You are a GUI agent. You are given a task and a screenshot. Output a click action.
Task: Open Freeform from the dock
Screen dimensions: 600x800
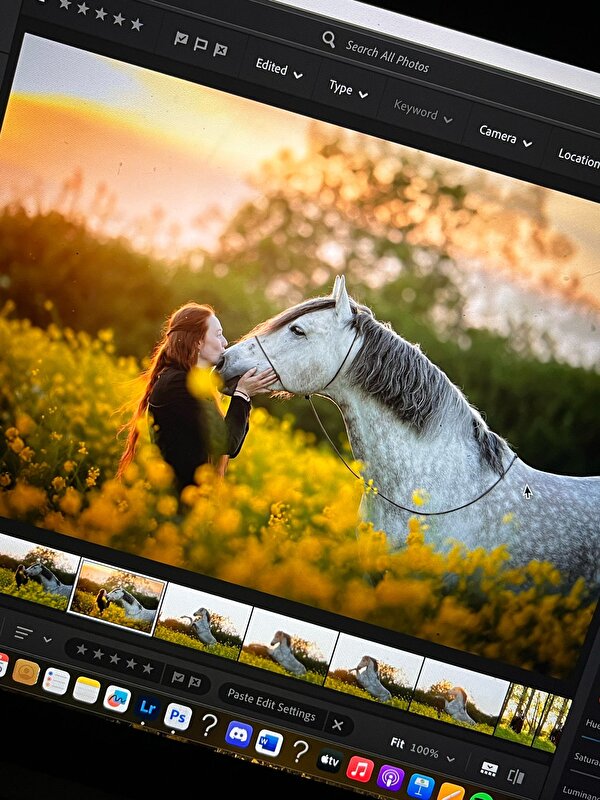[117, 698]
